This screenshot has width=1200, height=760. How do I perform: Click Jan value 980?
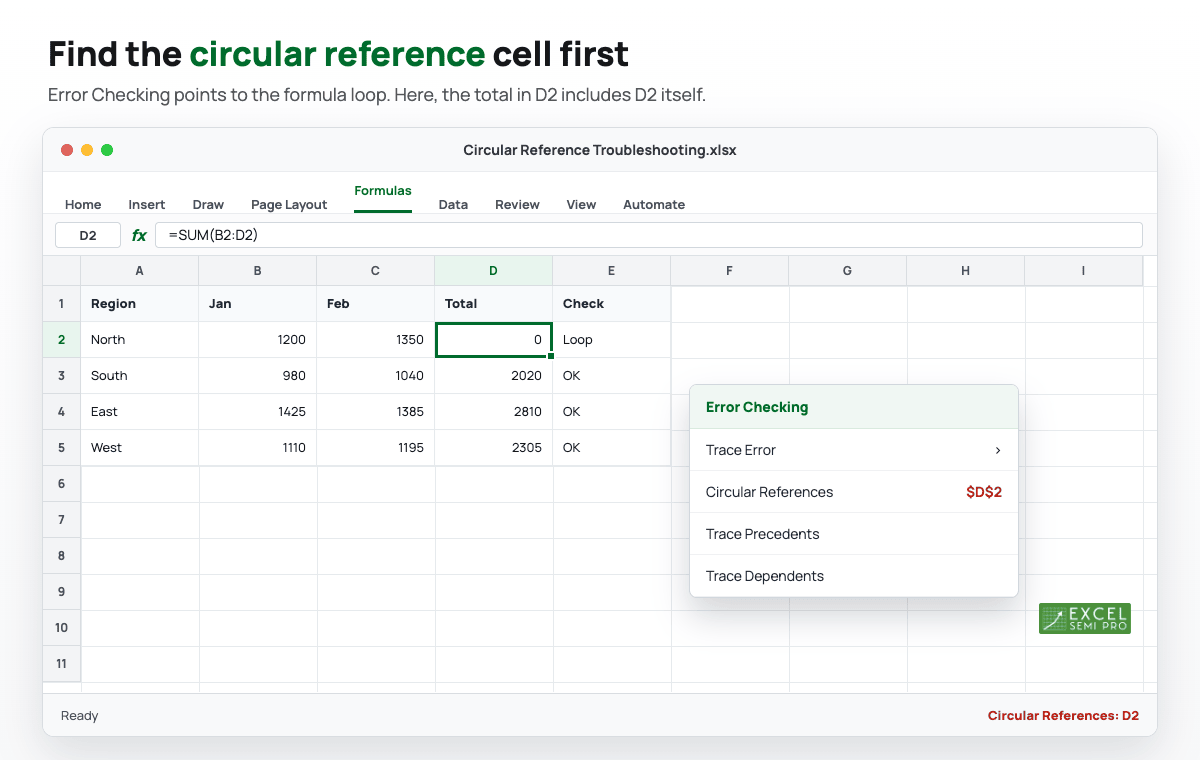pyautogui.click(x=257, y=375)
